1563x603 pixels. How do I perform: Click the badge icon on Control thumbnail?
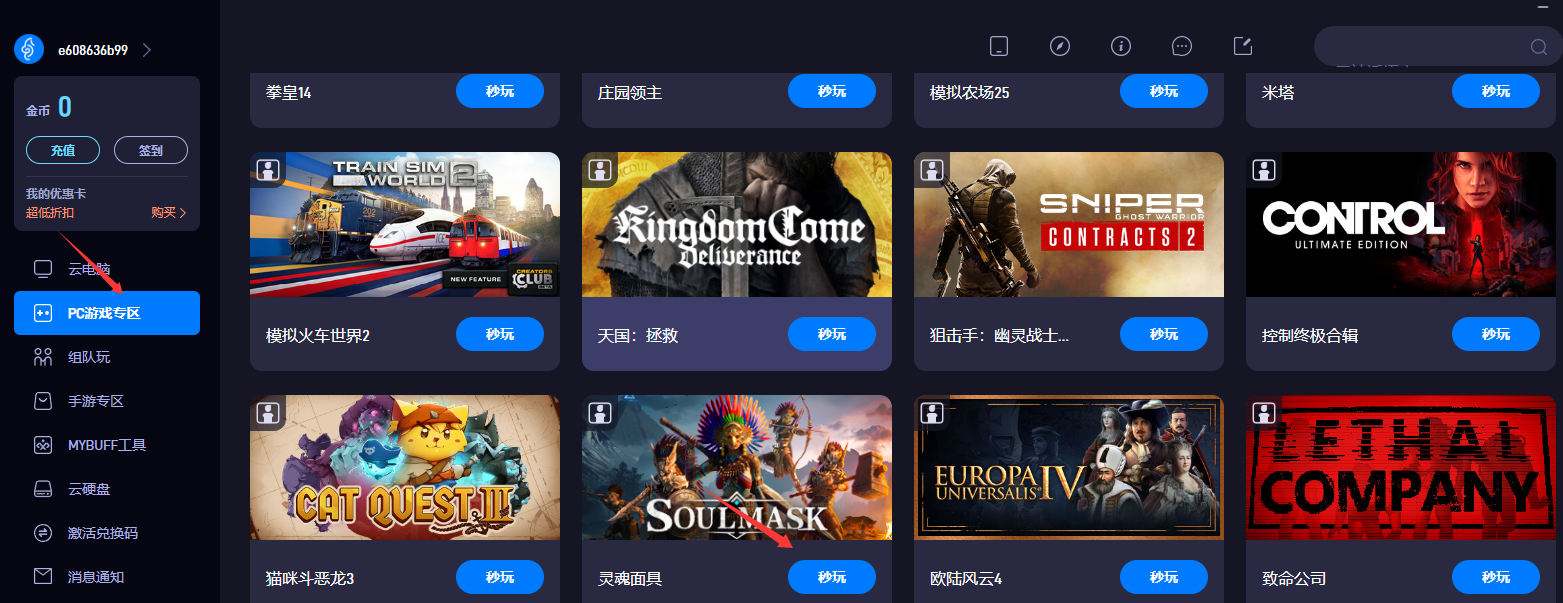click(x=1264, y=169)
